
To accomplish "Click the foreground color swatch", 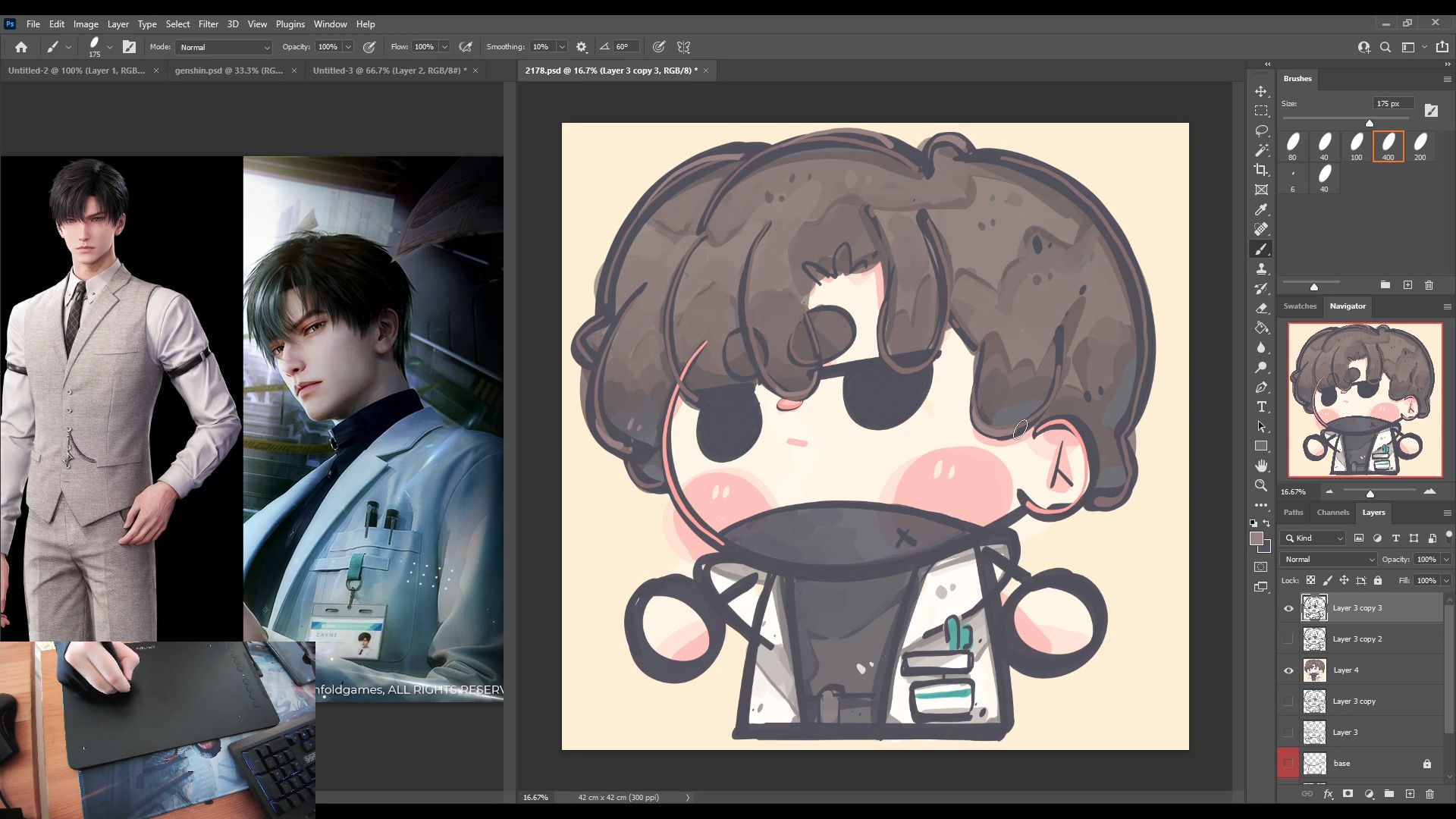I will [1257, 539].
